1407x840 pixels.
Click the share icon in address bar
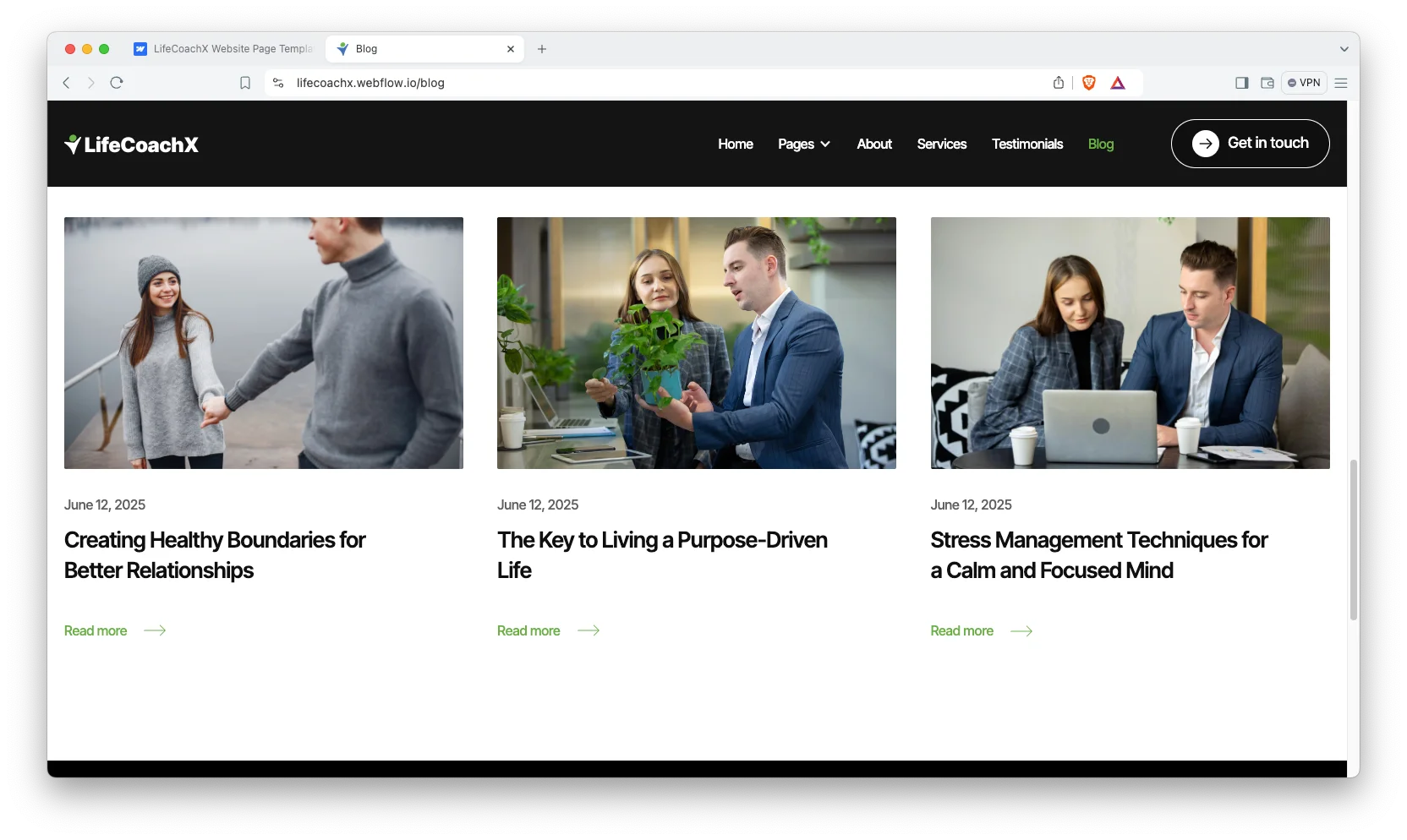(x=1059, y=83)
